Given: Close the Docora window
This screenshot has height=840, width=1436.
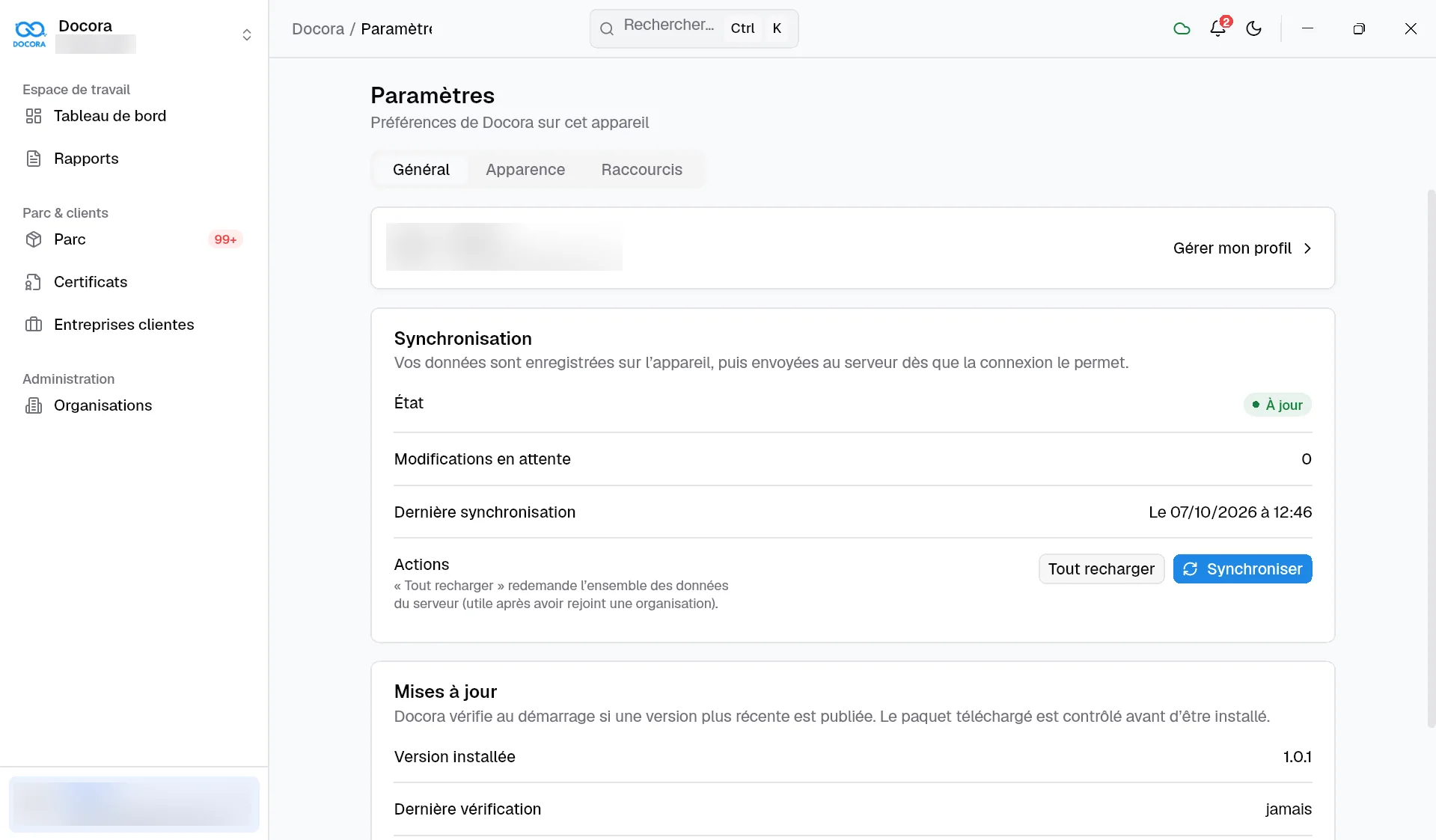Looking at the screenshot, I should pos(1411,28).
